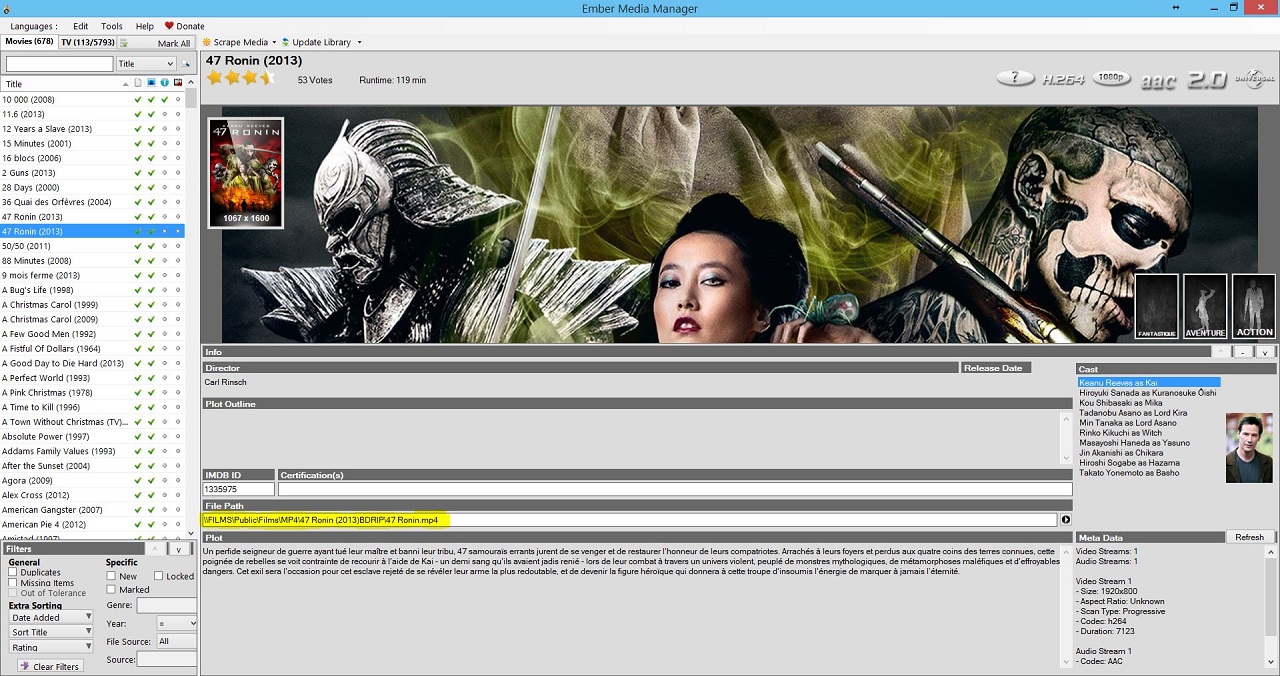Check the Missing Items filter
The width and height of the screenshot is (1280, 676).
13,583
